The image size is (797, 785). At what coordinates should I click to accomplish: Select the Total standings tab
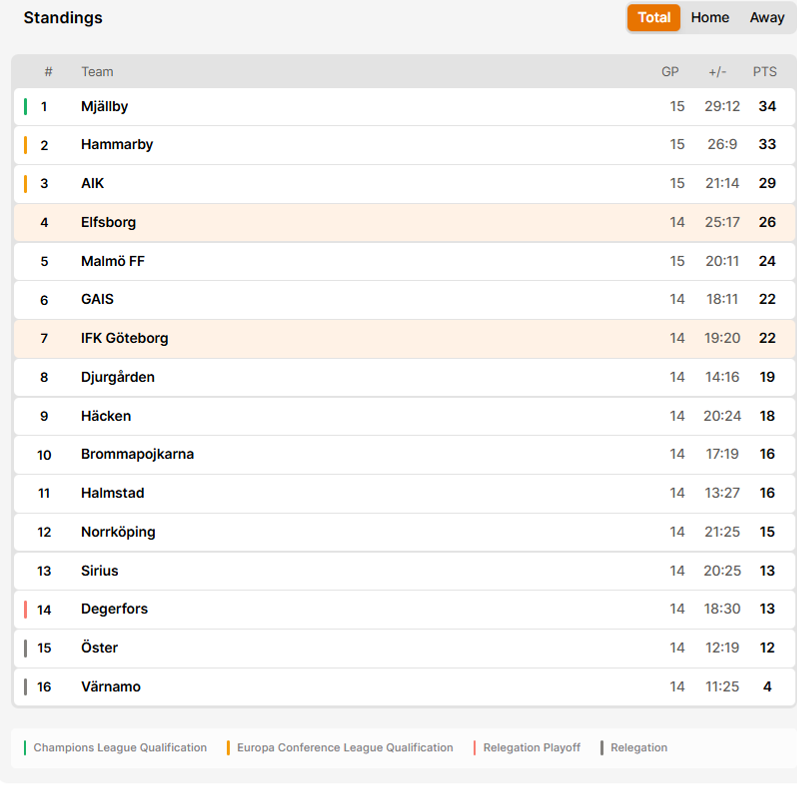(654, 18)
